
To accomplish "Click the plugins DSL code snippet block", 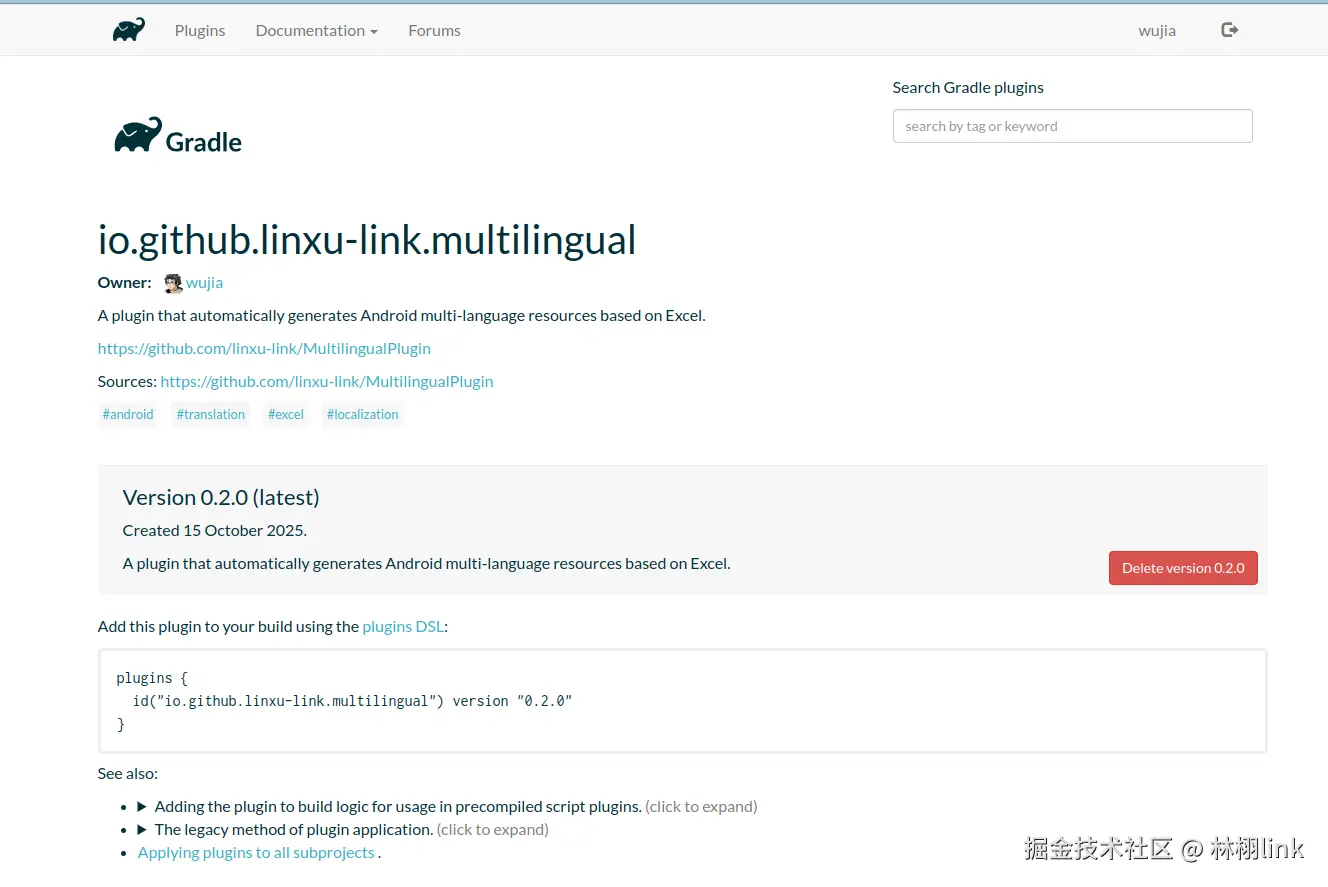I will [x=682, y=701].
